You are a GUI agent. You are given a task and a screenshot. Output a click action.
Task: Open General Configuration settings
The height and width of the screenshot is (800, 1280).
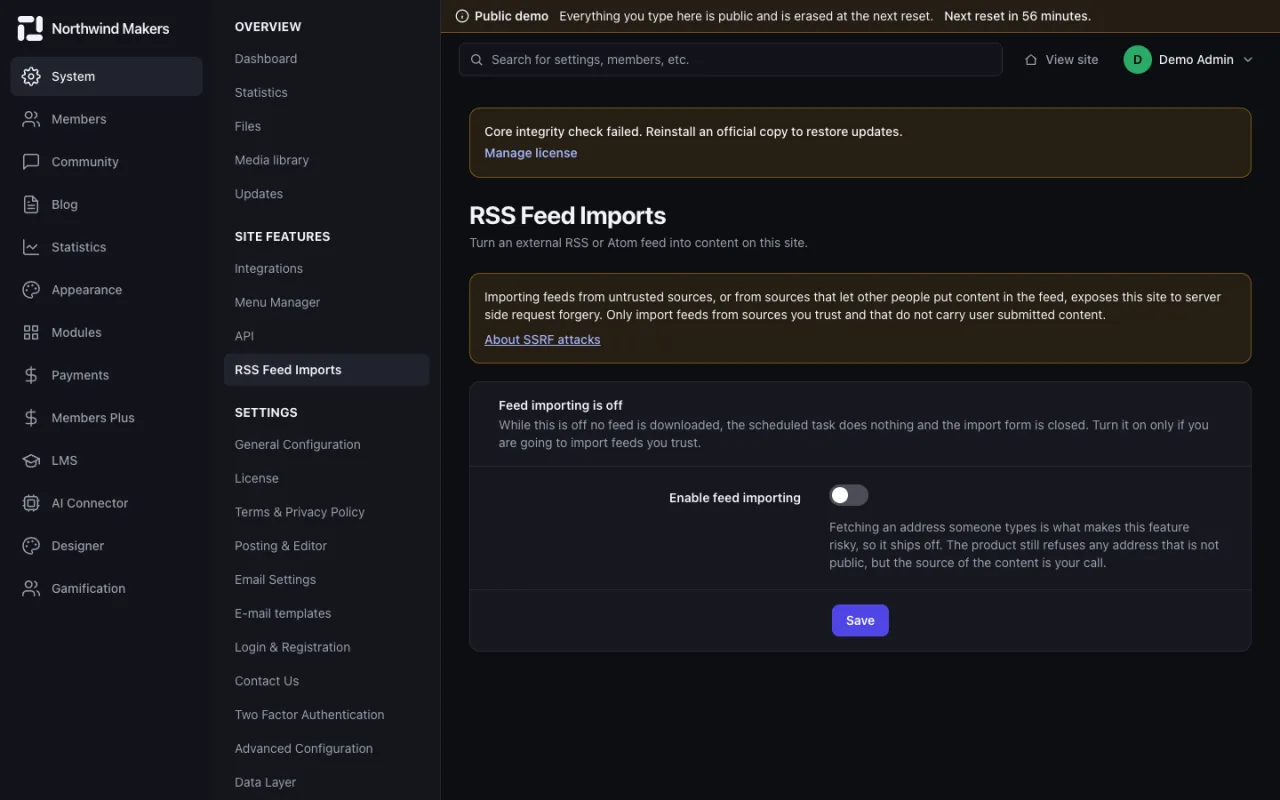tap(297, 444)
